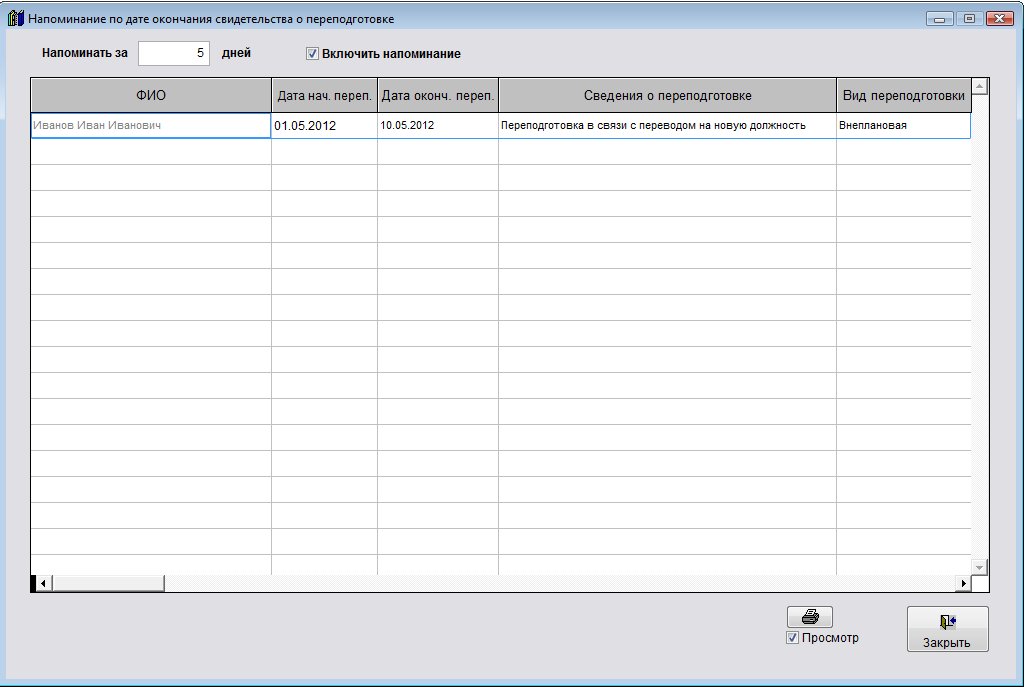Minimize the reminder window
Image resolution: width=1027 pixels, height=687 pixels.
coord(939,19)
